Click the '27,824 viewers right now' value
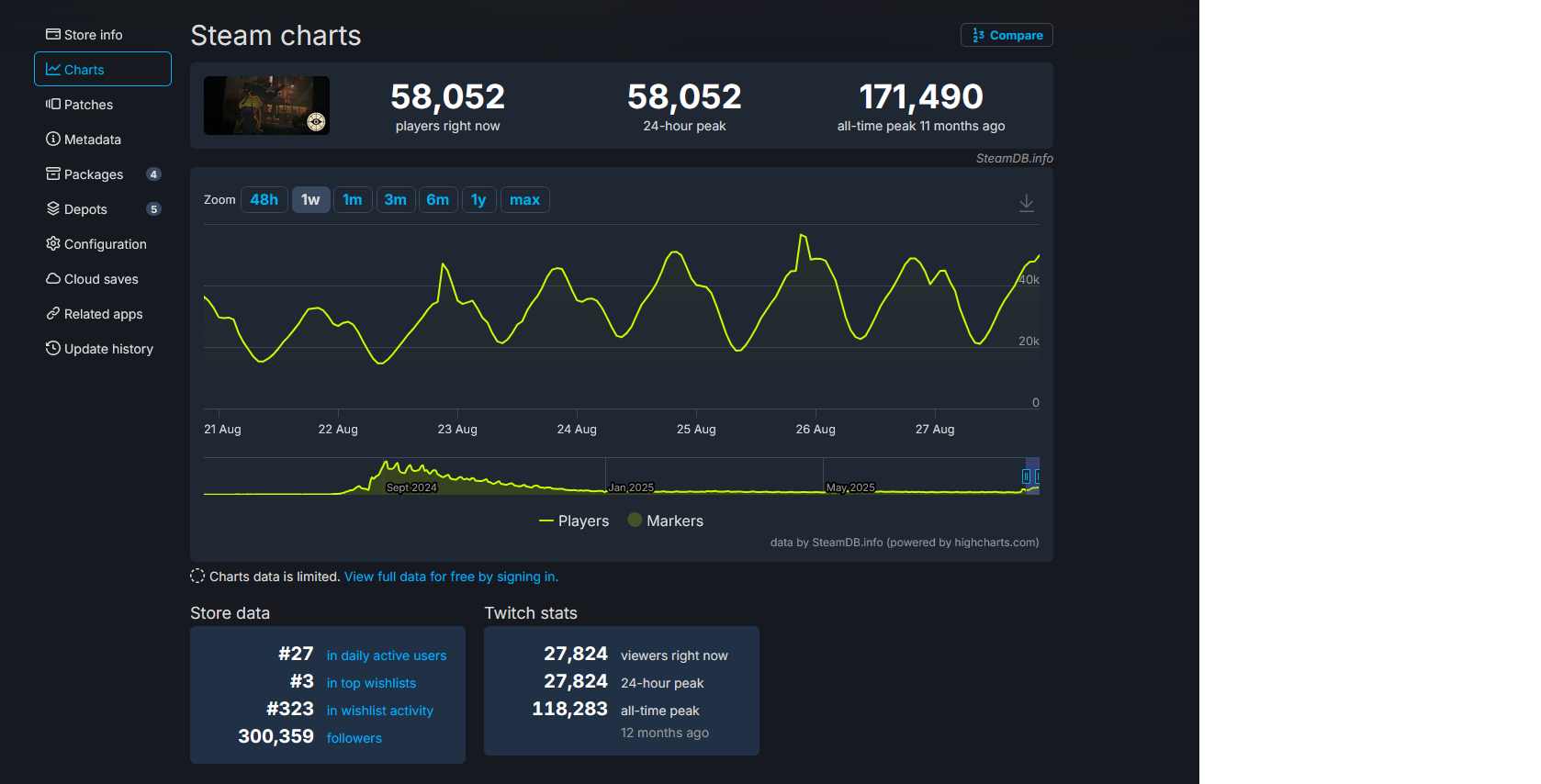 576,654
